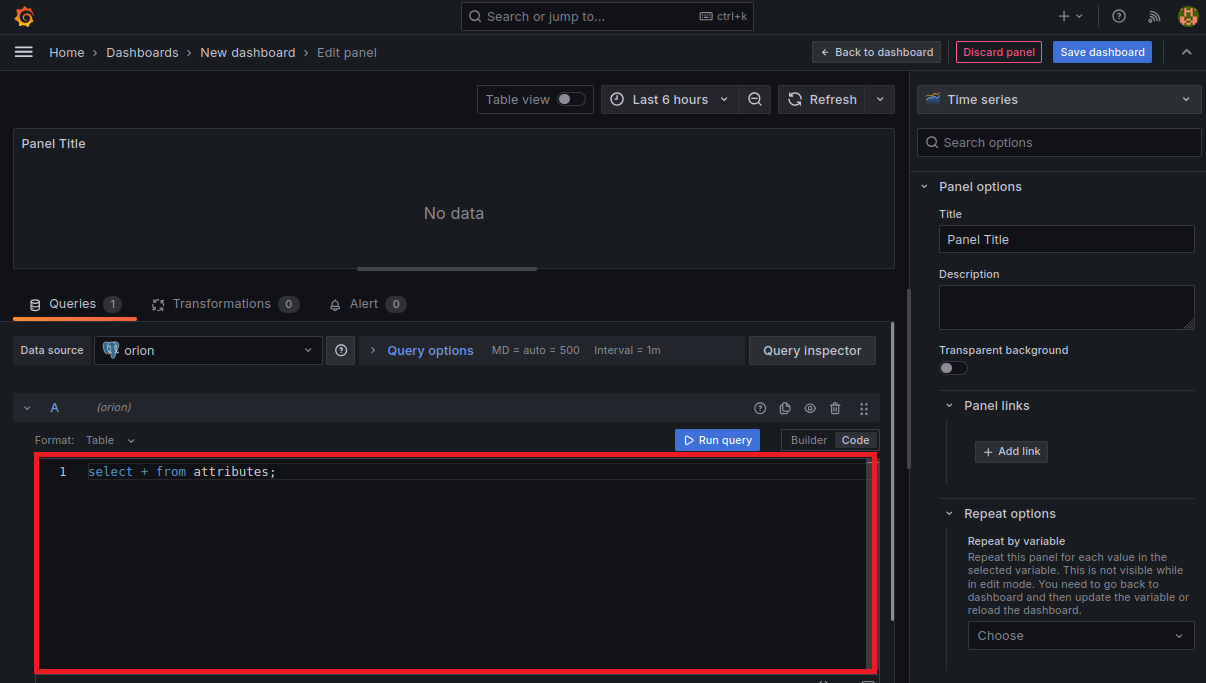Collapse the top bar with the chevron
Screen dimensions: 1206x683
1186,52
